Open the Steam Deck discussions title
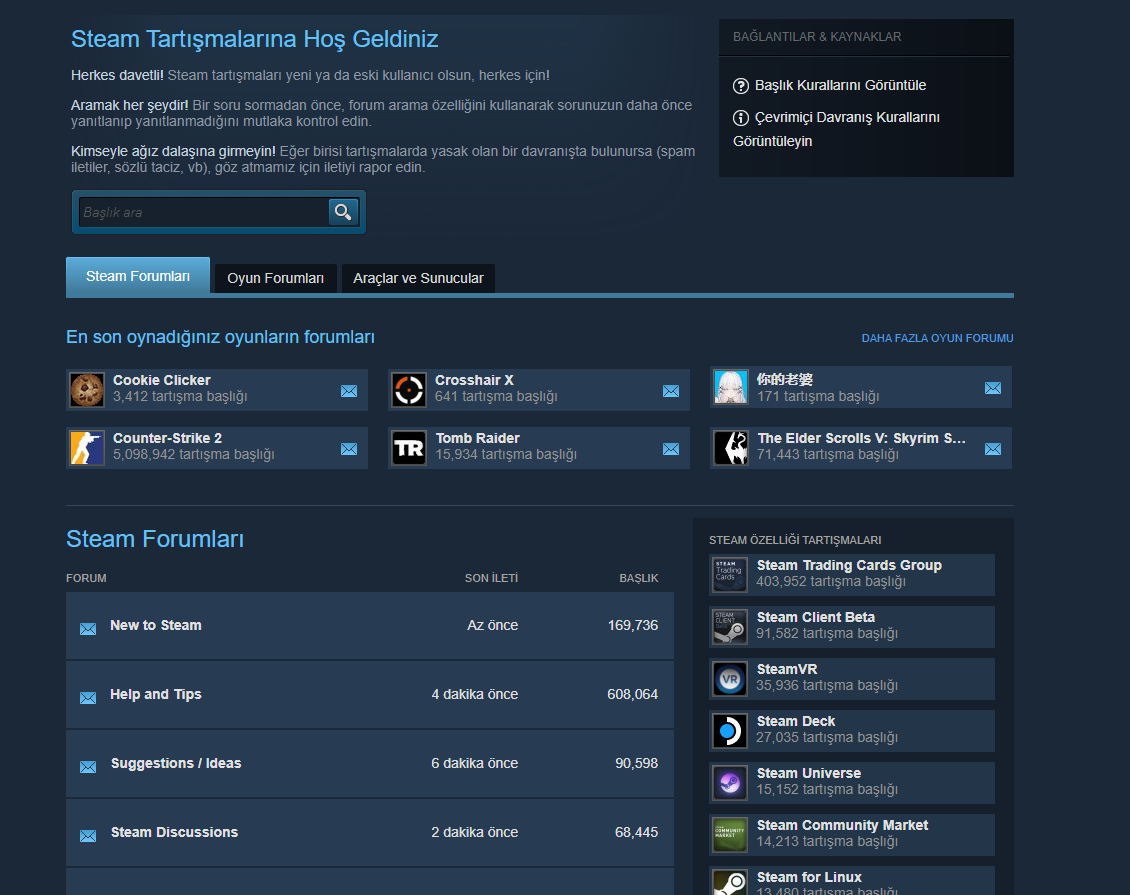The image size is (1130, 895). [796, 721]
